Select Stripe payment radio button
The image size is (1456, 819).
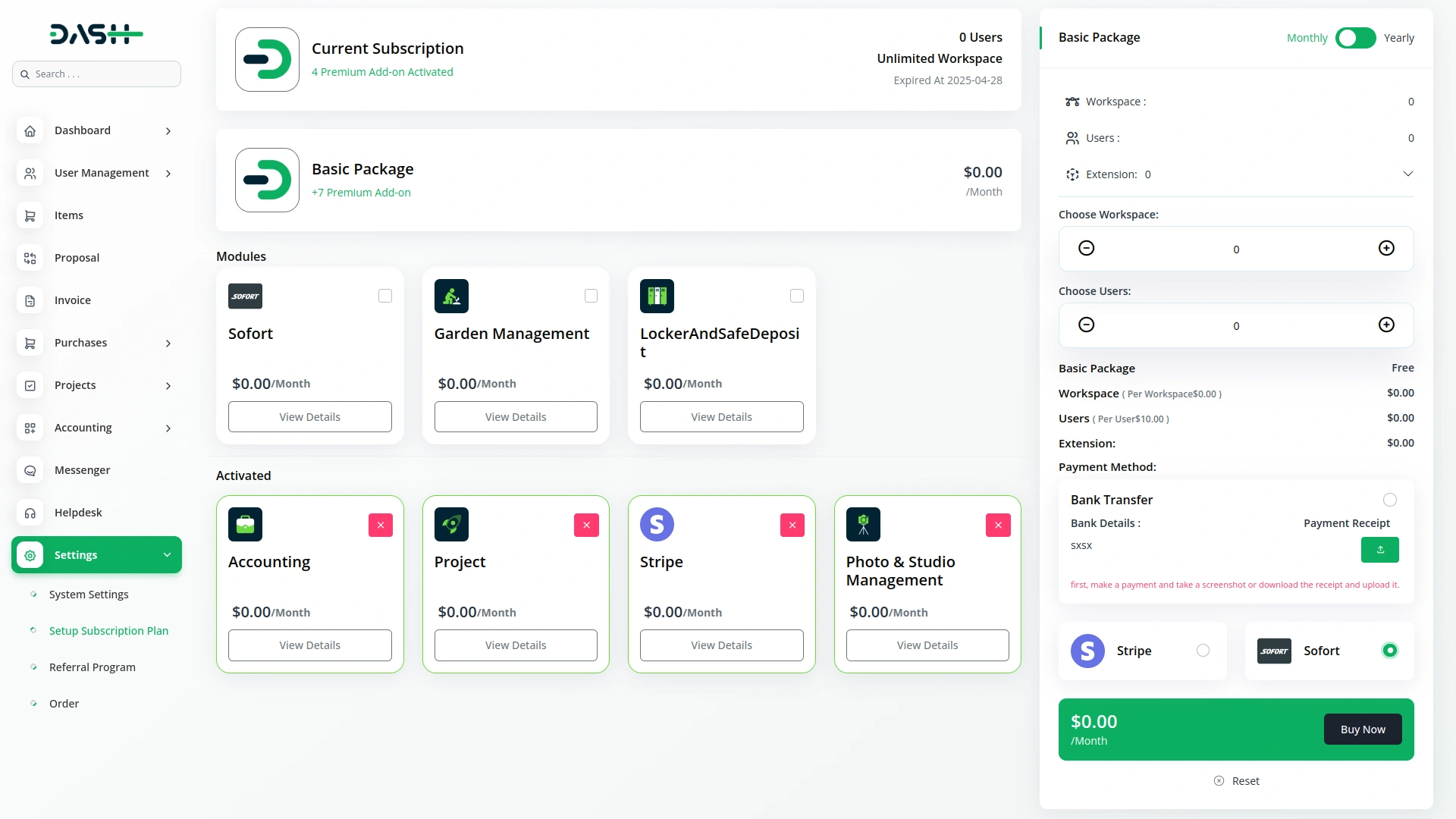1203,651
